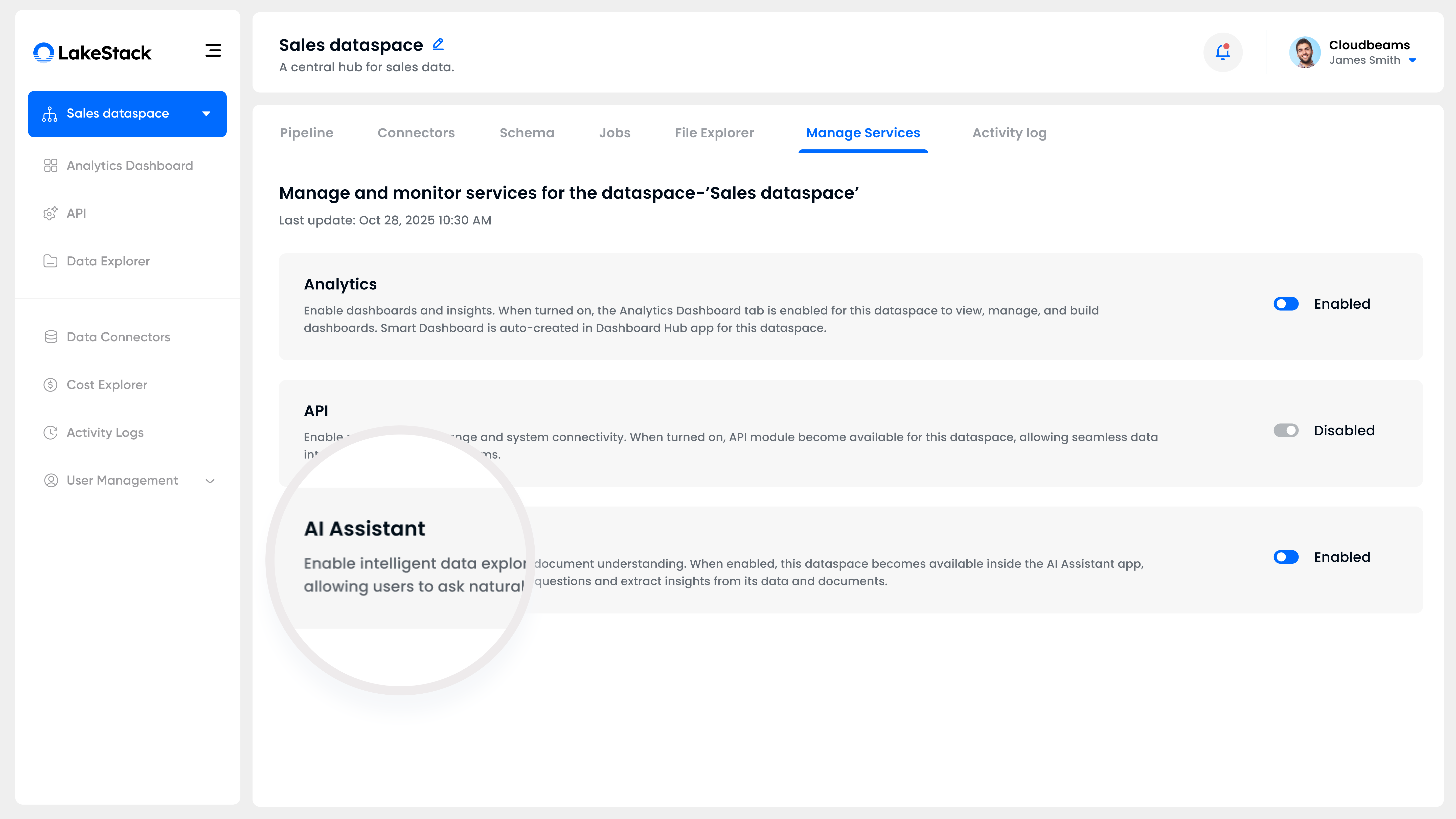The image size is (1456, 819).
Task: Disable the Analytics service toggle
Action: click(1286, 304)
